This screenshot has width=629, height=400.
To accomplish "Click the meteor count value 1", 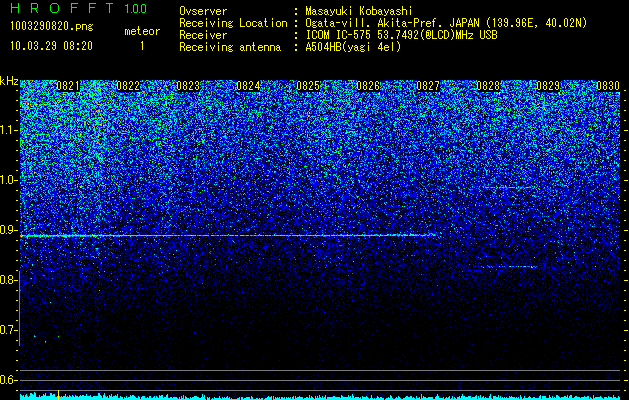I will (x=142, y=46).
